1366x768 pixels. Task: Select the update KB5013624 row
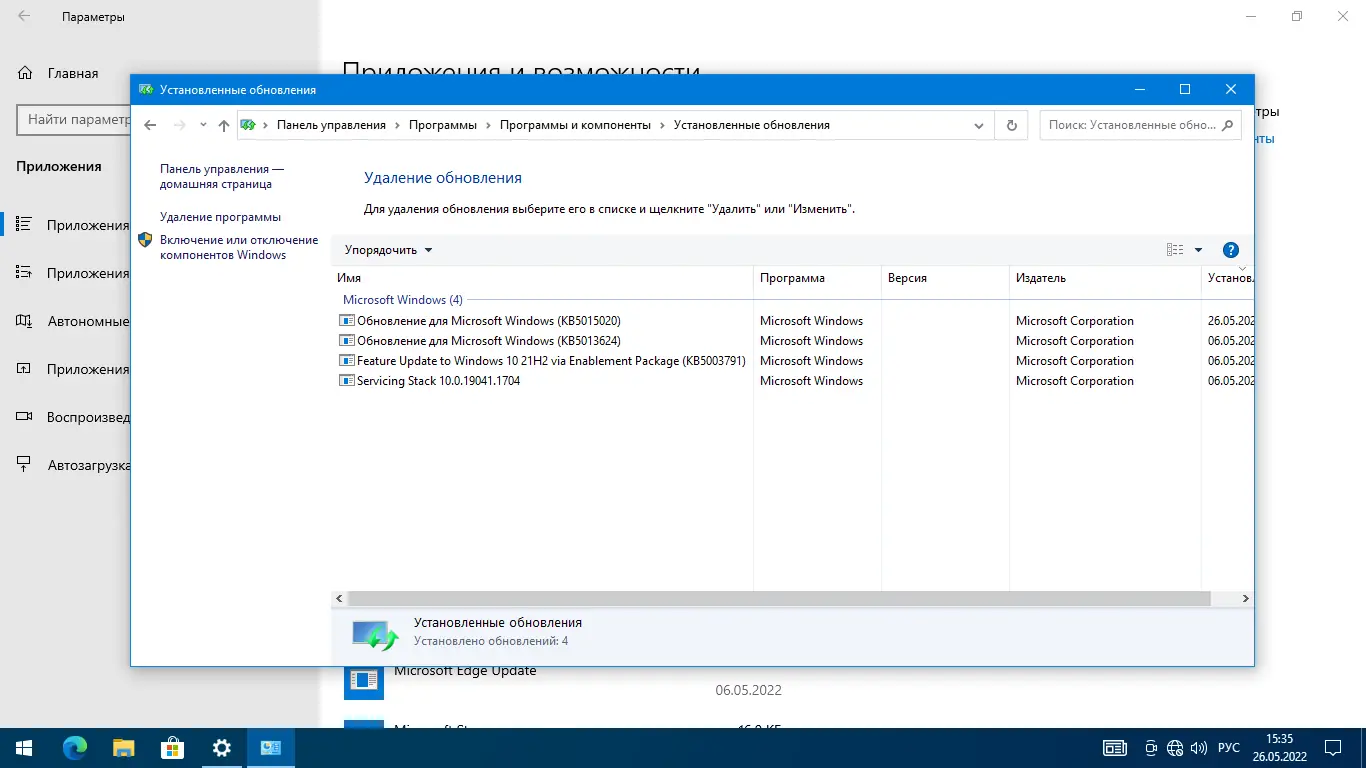click(x=792, y=341)
